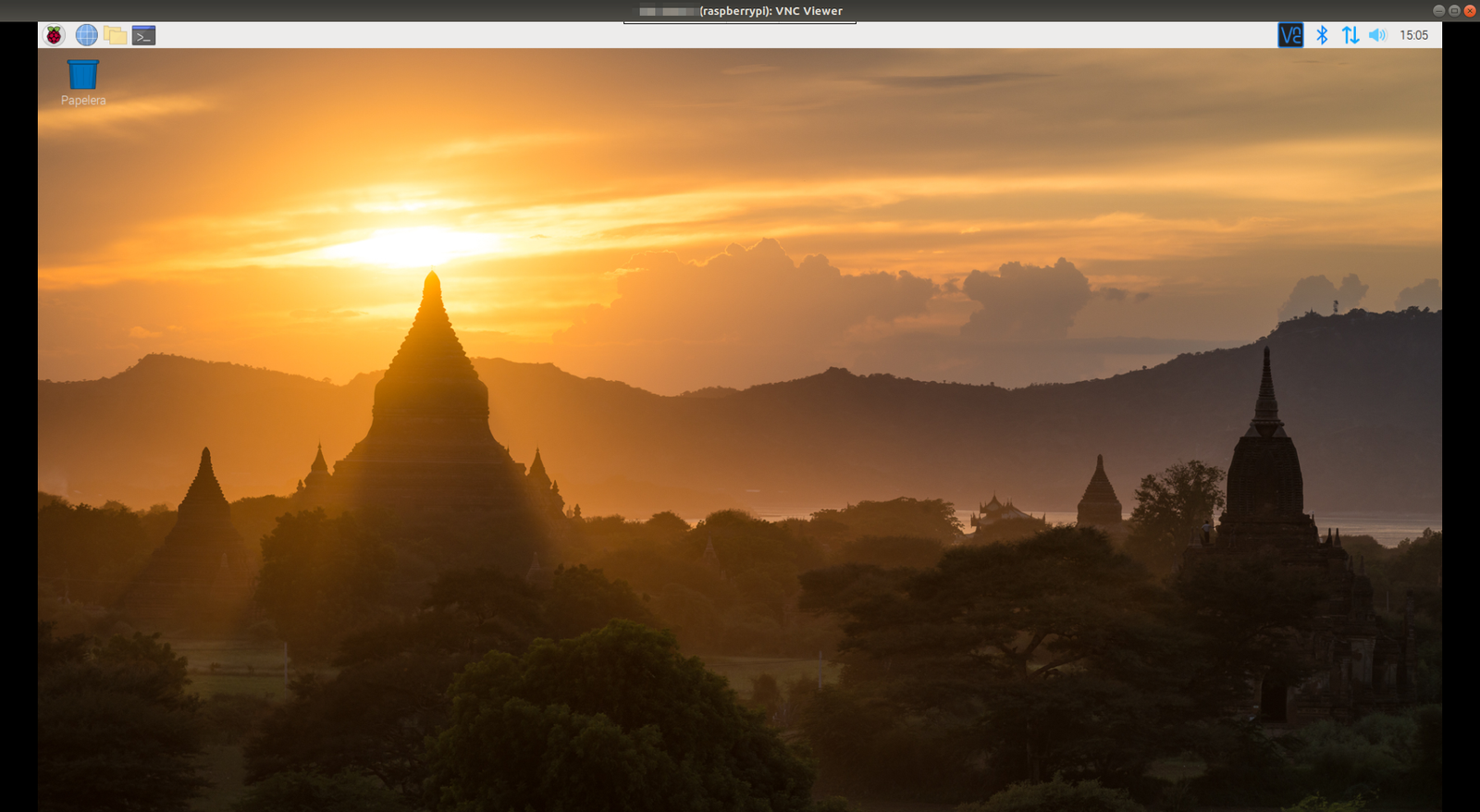Open the VNC Server tray icon
1480x812 pixels.
tap(1290, 35)
